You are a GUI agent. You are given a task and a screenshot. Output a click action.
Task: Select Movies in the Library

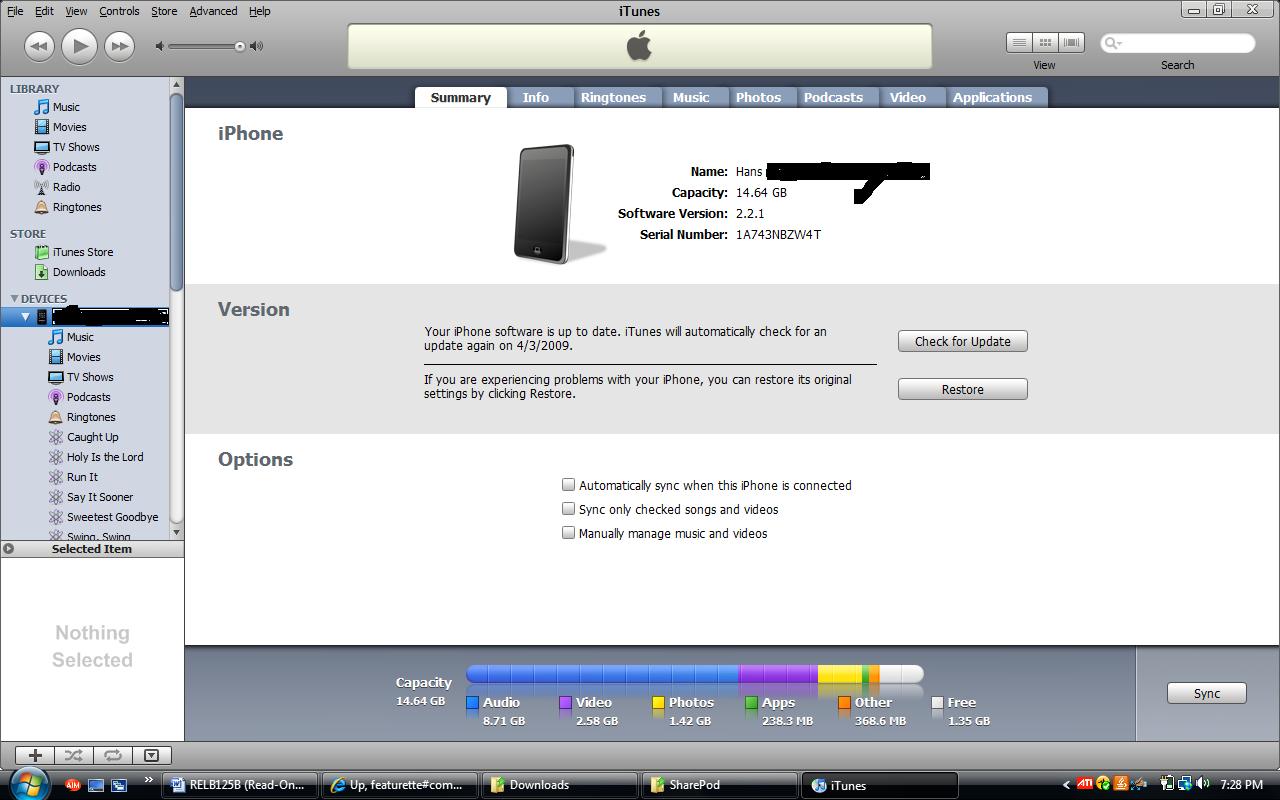click(69, 127)
